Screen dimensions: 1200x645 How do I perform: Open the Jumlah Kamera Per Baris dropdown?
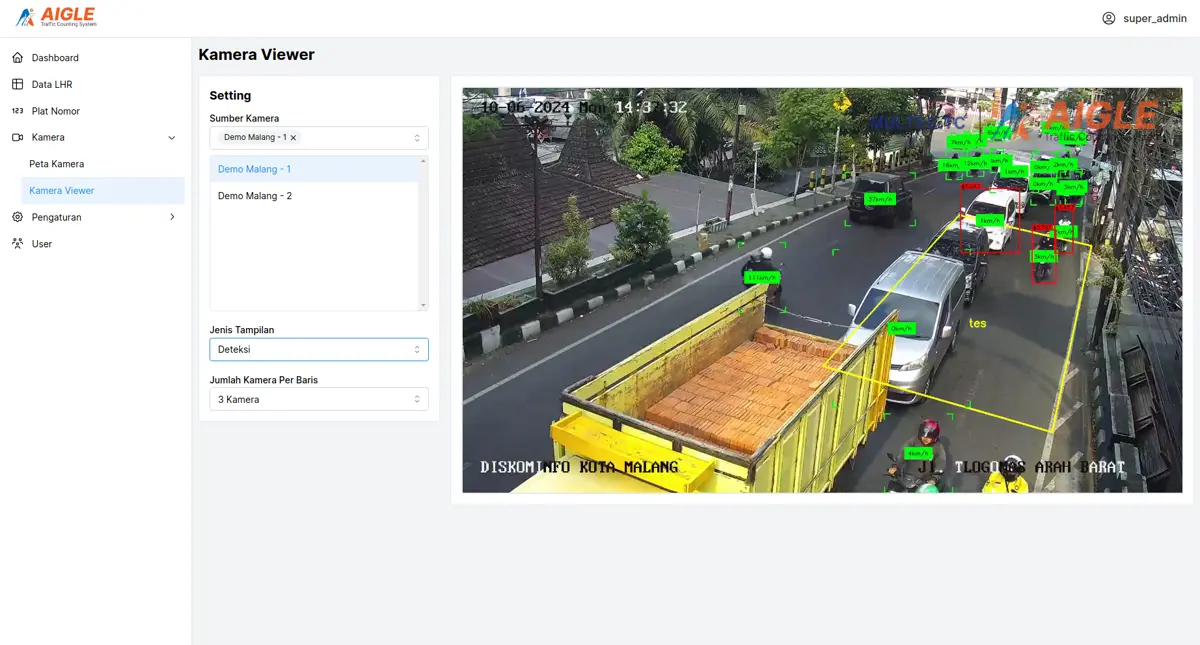(x=318, y=398)
